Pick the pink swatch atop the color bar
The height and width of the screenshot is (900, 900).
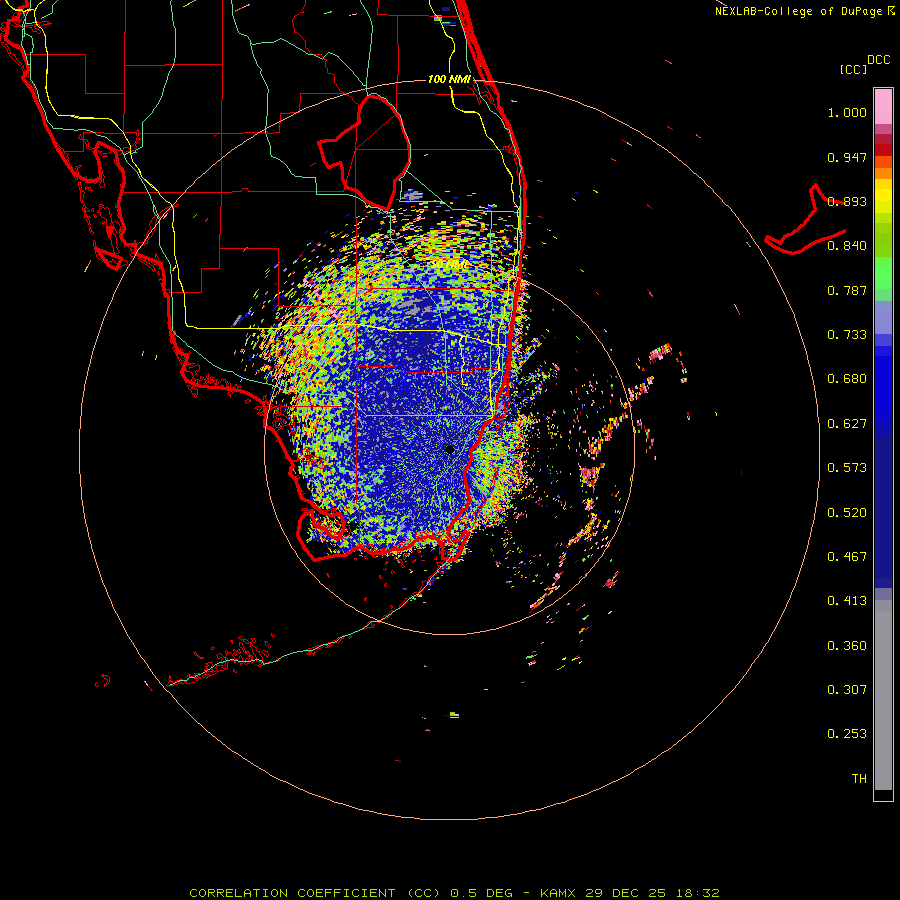coord(883,107)
